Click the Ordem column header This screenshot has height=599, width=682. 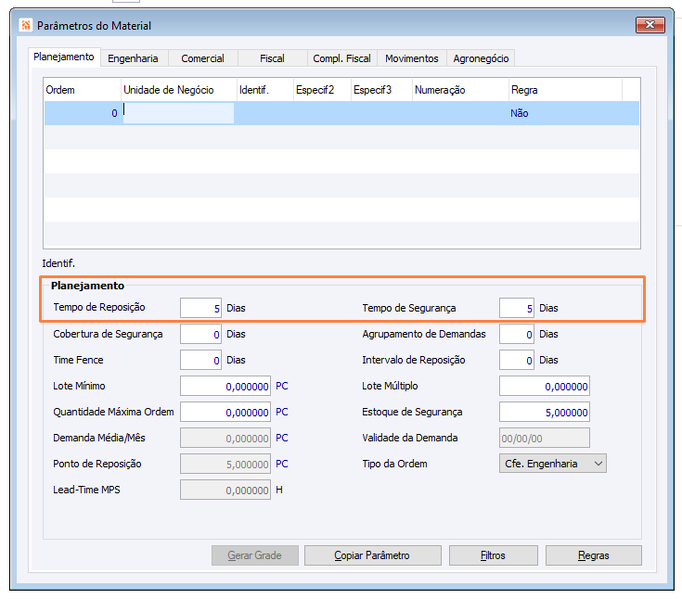82,90
